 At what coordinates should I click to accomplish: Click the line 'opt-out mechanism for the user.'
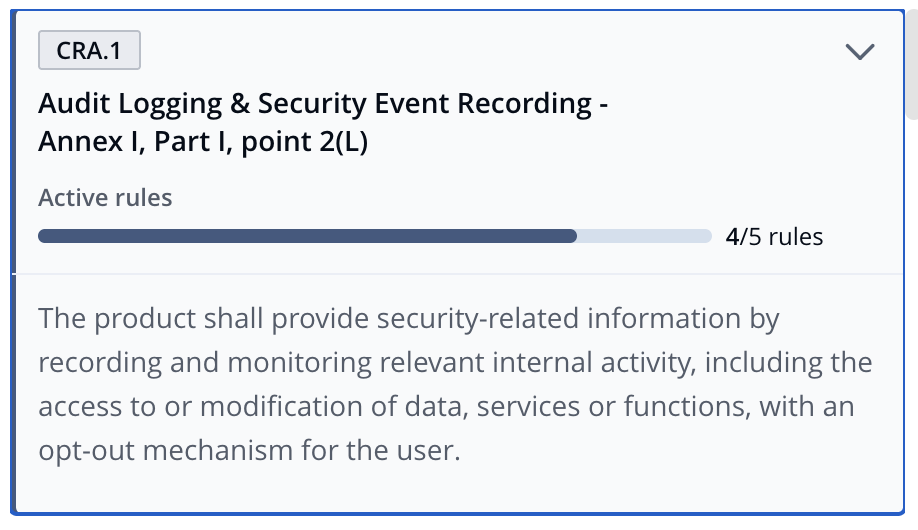(x=249, y=450)
